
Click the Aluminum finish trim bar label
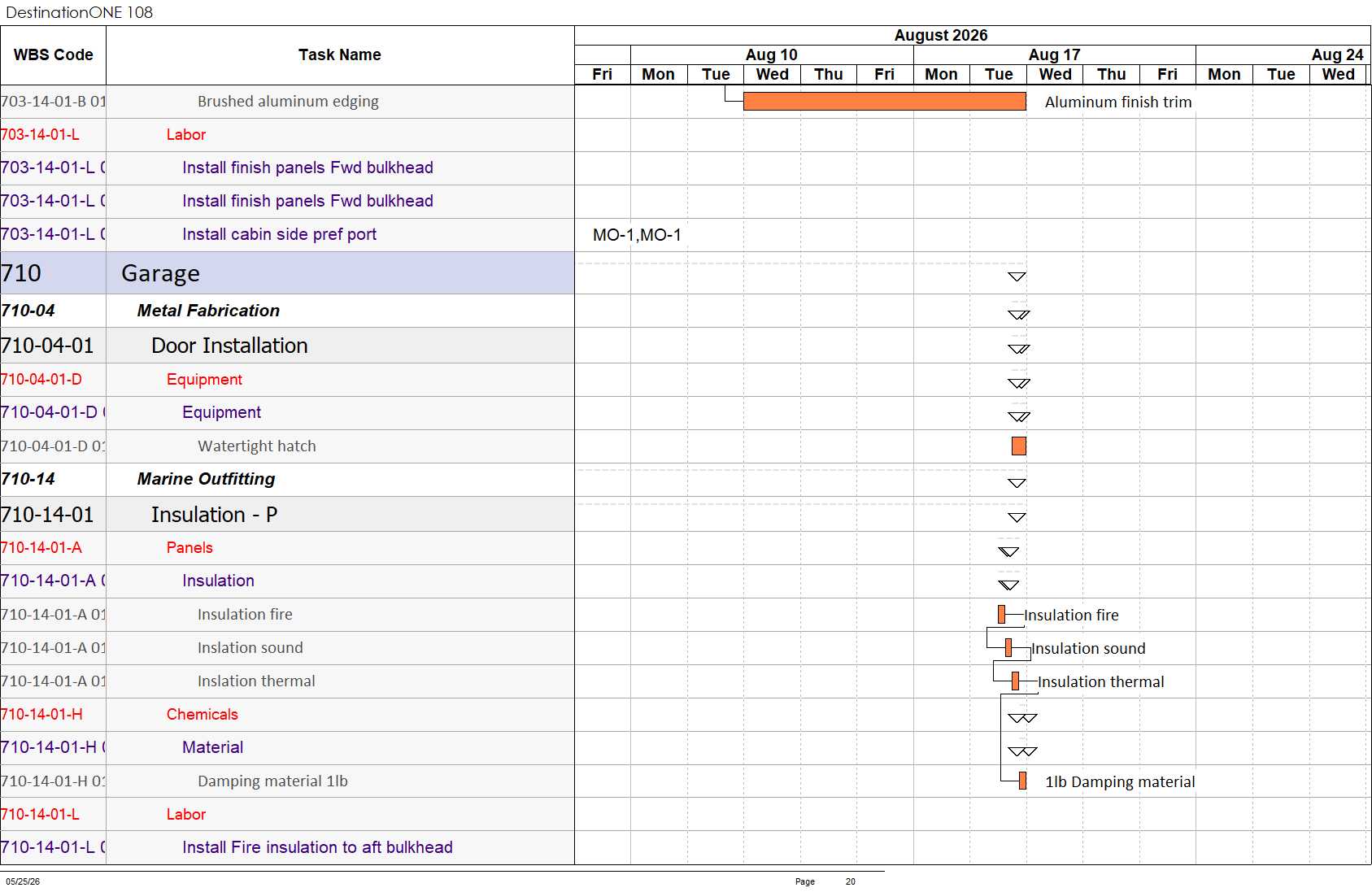click(1118, 102)
